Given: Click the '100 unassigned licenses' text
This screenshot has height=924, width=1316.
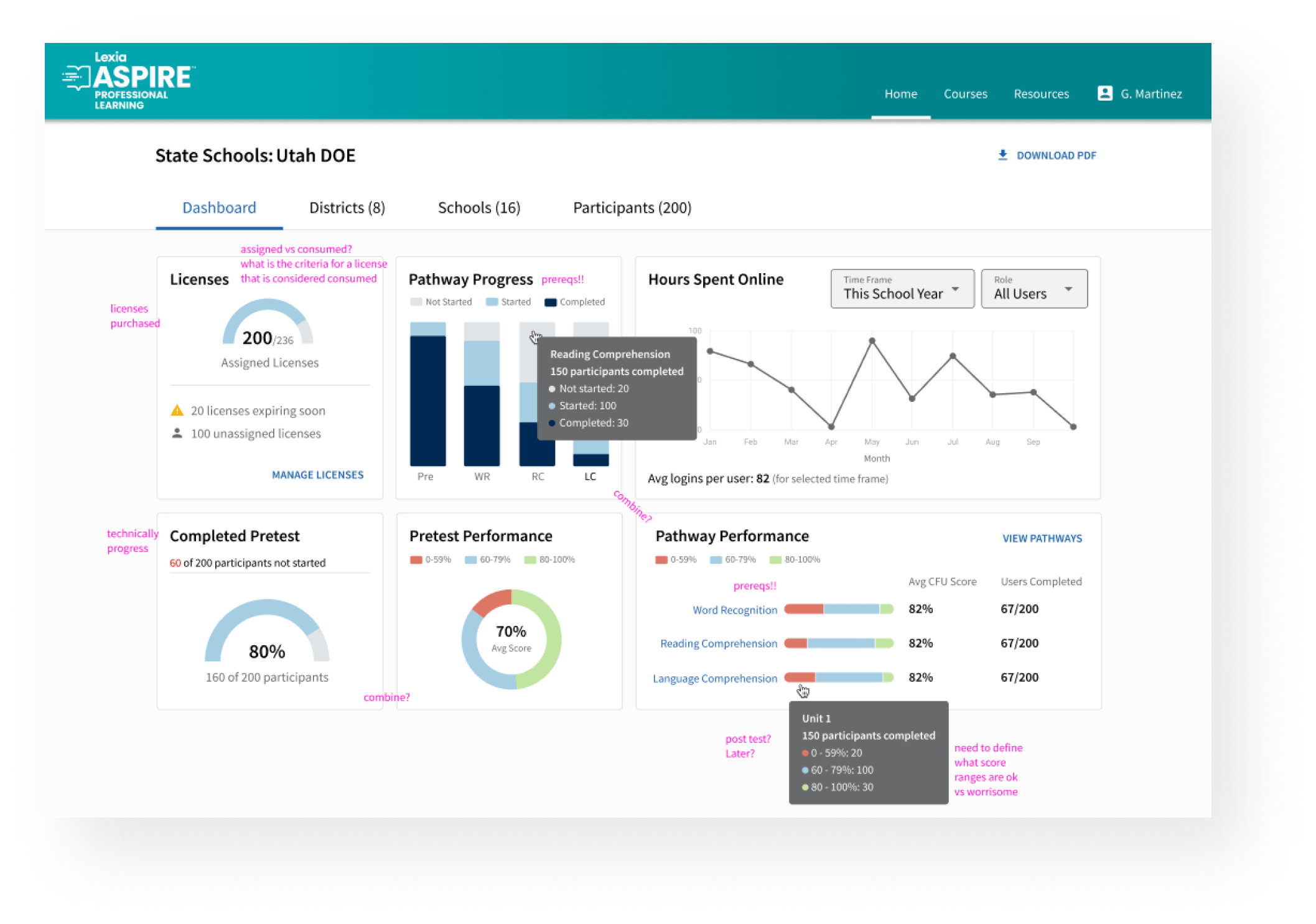Looking at the screenshot, I should click(256, 434).
